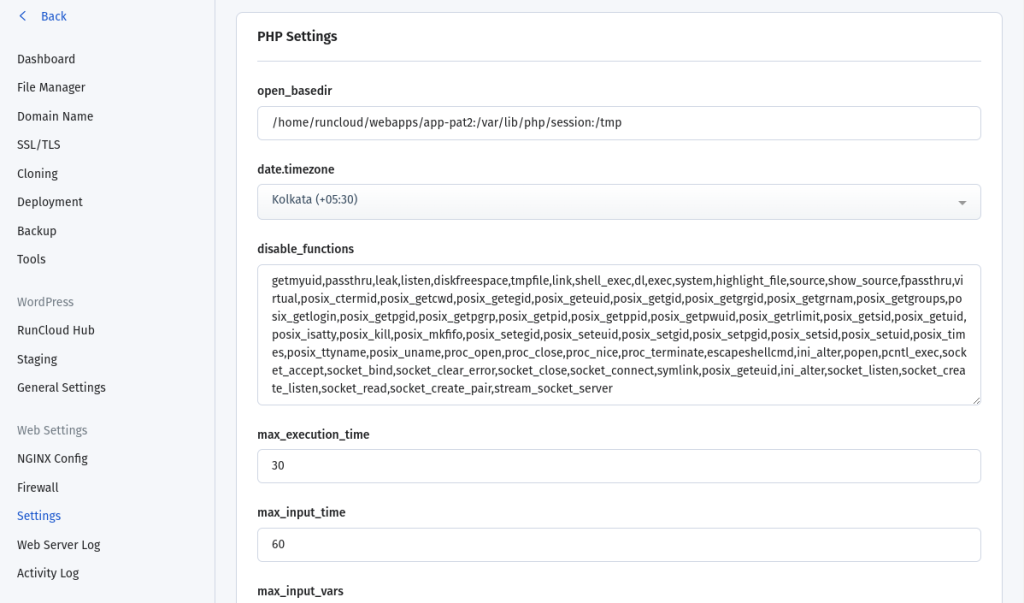View the Web Server Log

pyautogui.click(x=59, y=545)
